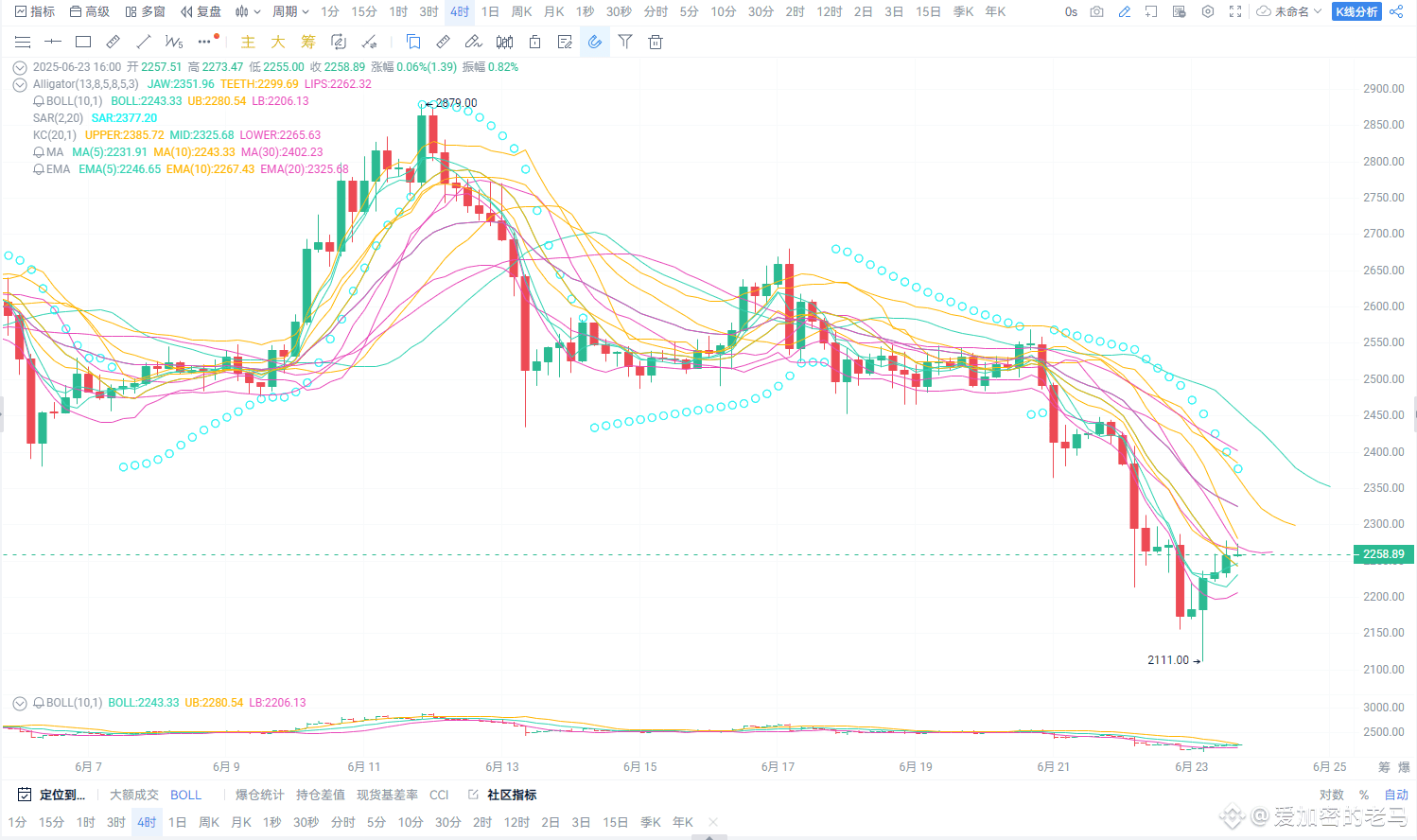Open the 高级 advanced tools
This screenshot has width=1417, height=840.
pos(90,11)
